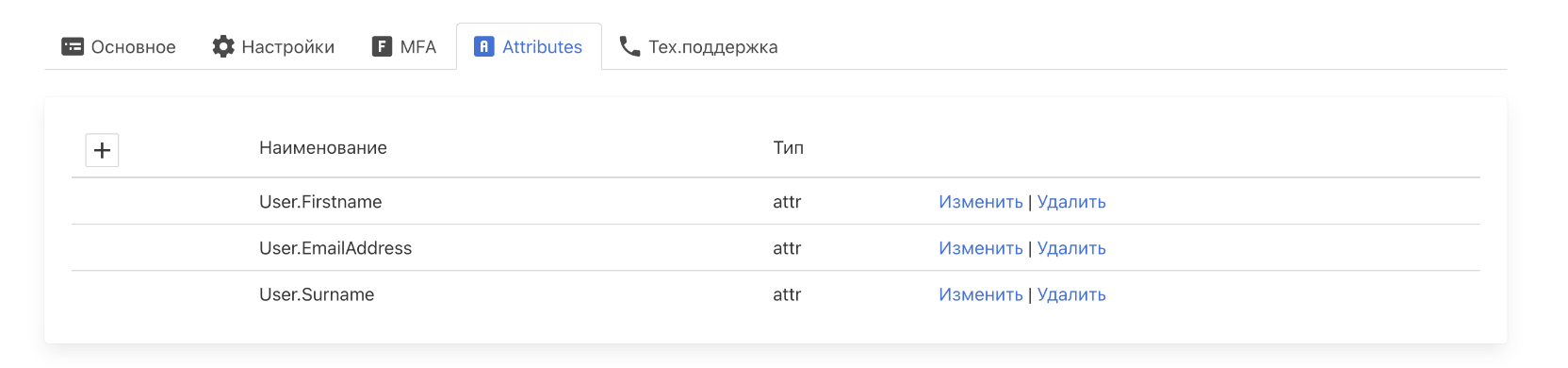Click Изменить for User.EmailAddress
This screenshot has height=368, width=1568.
(981, 248)
